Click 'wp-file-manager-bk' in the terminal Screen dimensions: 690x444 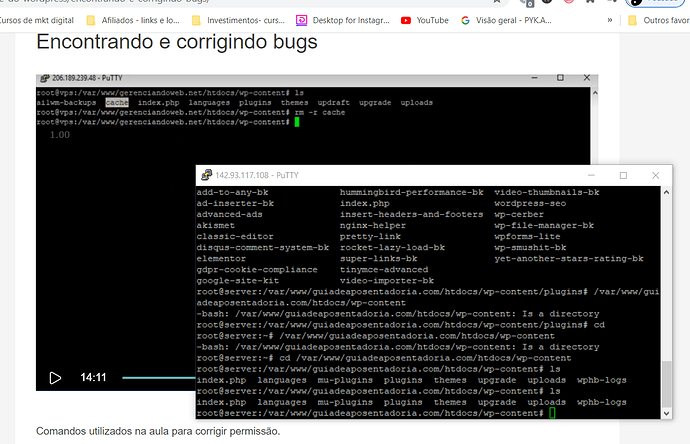tap(544, 225)
